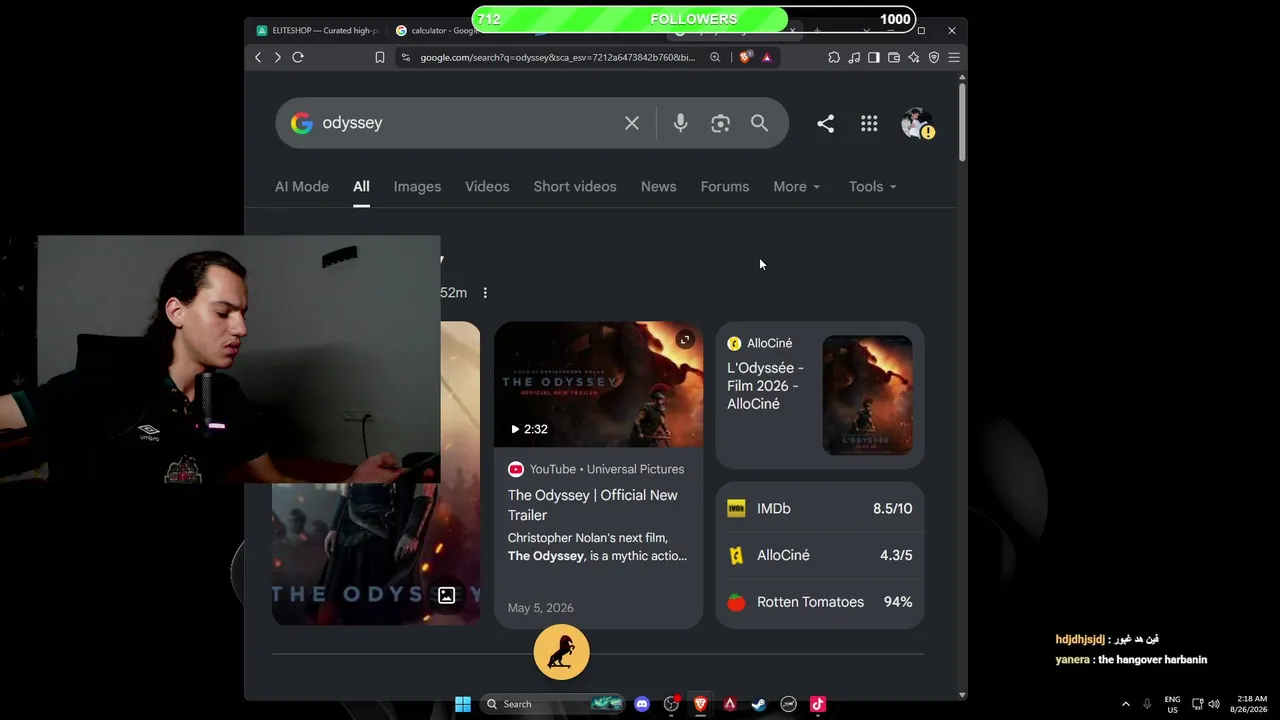The image size is (1280, 720).
Task: Open the Brave hamburger main menu
Action: pyautogui.click(x=954, y=58)
